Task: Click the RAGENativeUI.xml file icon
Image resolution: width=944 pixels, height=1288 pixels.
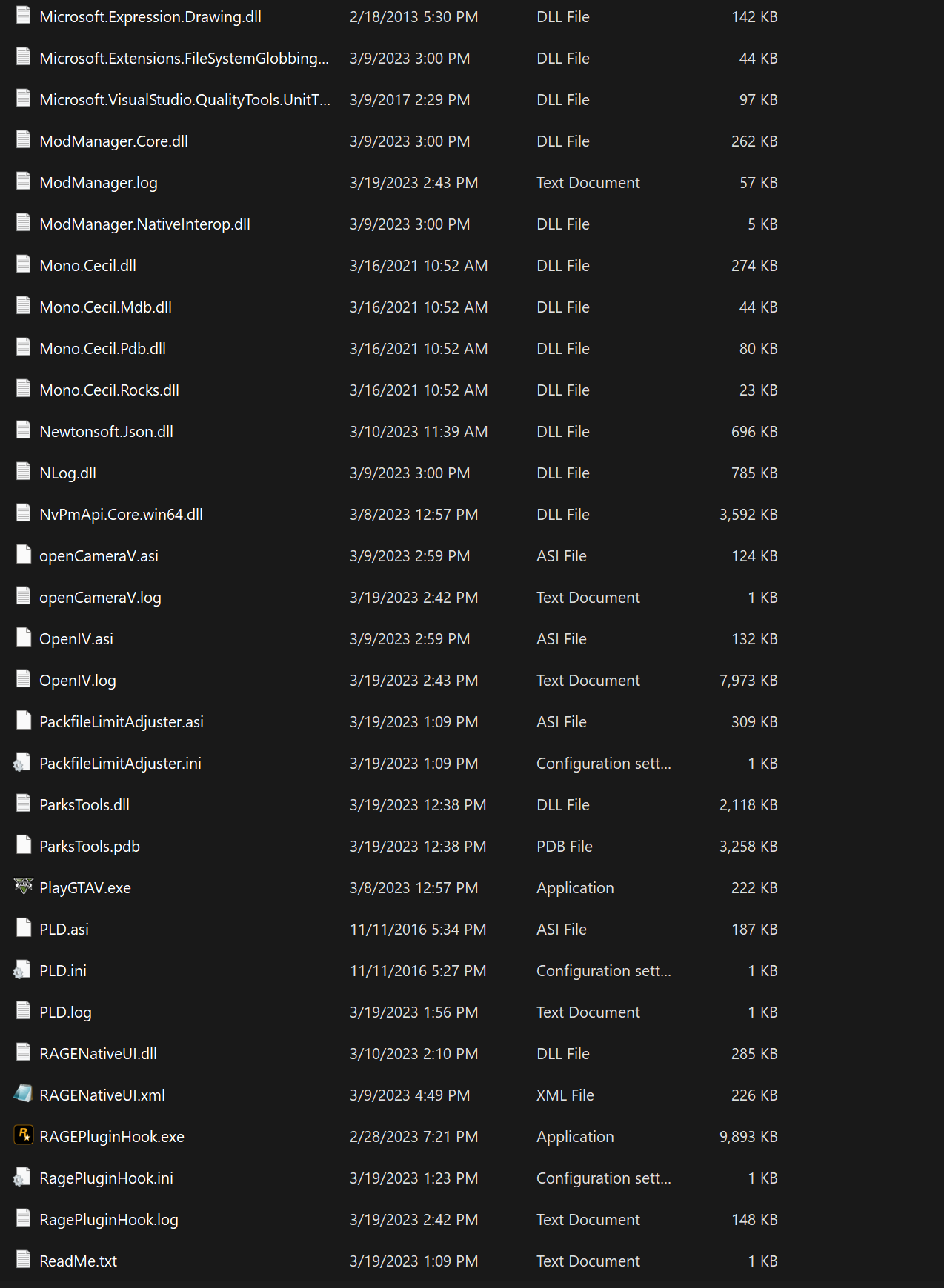Action: 24,1094
